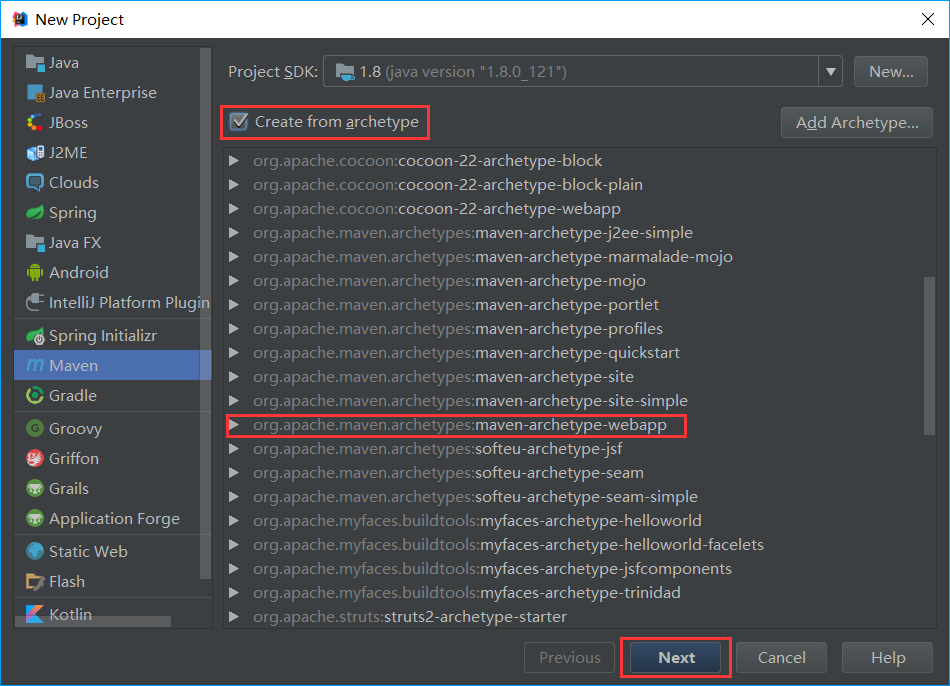The image size is (950, 686).
Task: Pick the Clouds icon
Action: (35, 182)
